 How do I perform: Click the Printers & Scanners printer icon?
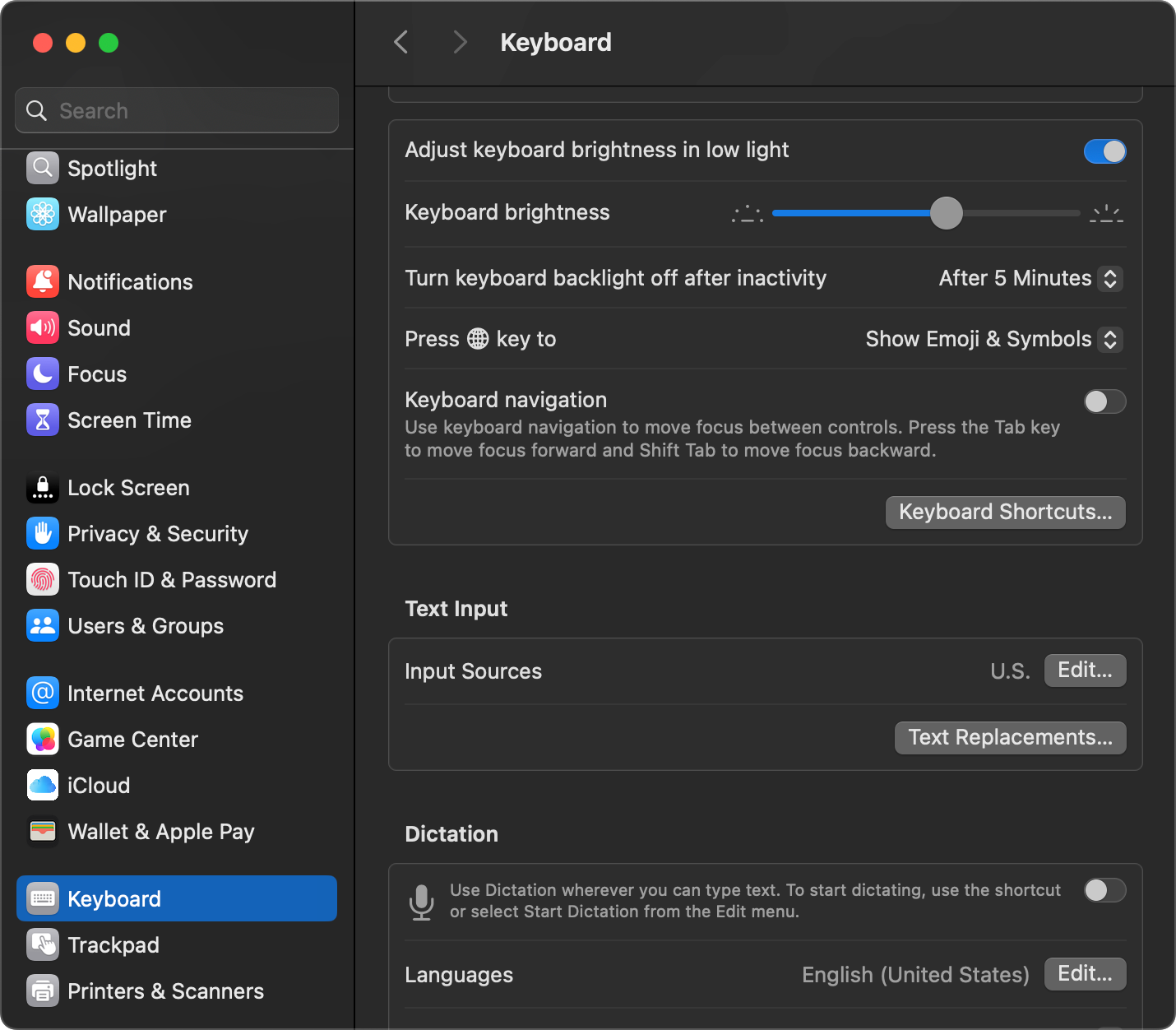(43, 991)
